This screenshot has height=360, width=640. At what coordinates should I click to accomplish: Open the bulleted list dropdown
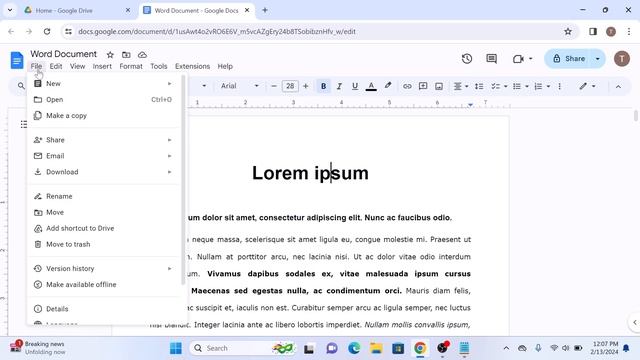tap(521, 86)
